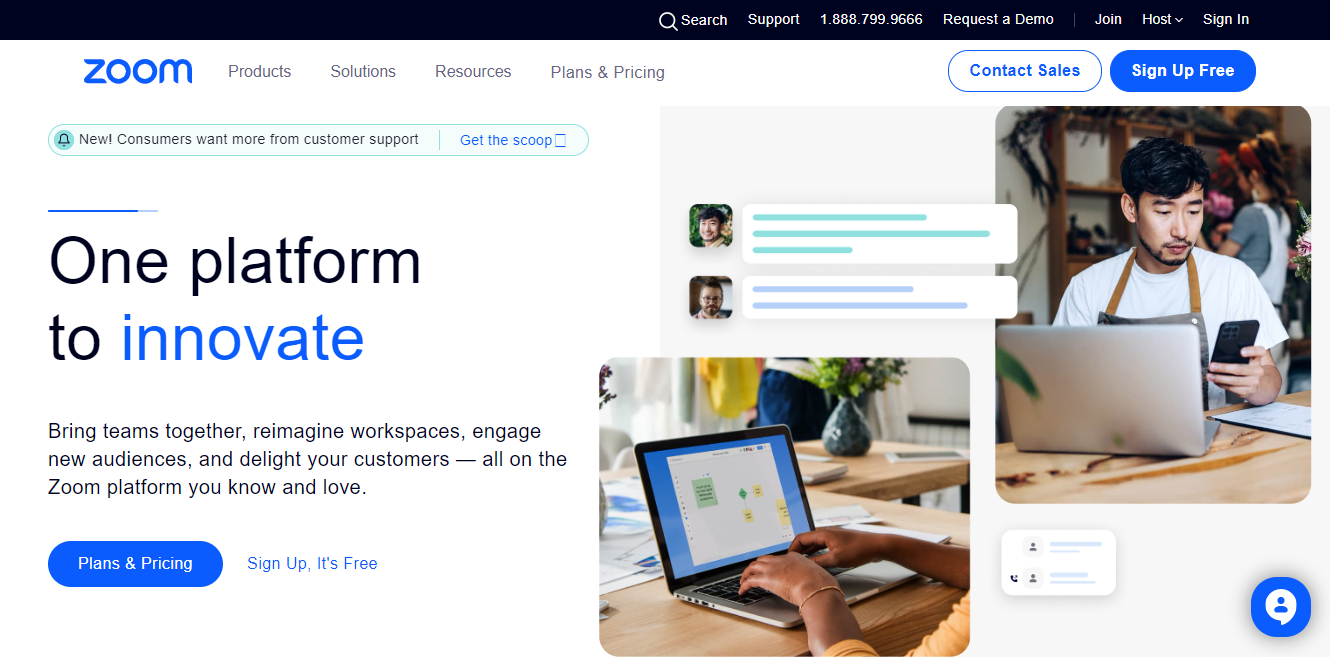Click the blue Plans & Pricing button
Image resolution: width=1330 pixels, height=657 pixels.
[x=135, y=564]
